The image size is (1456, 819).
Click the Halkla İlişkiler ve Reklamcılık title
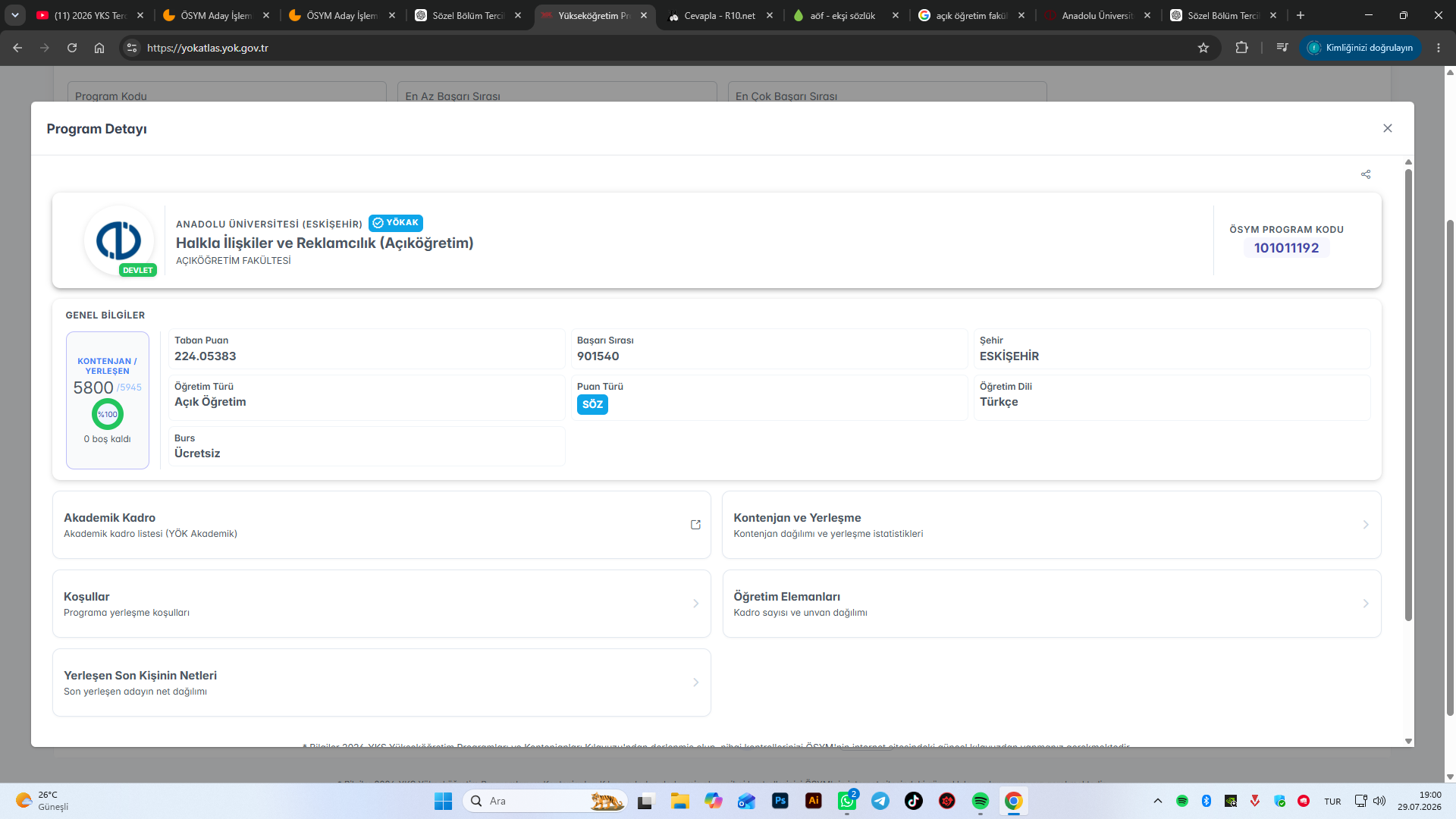[325, 243]
